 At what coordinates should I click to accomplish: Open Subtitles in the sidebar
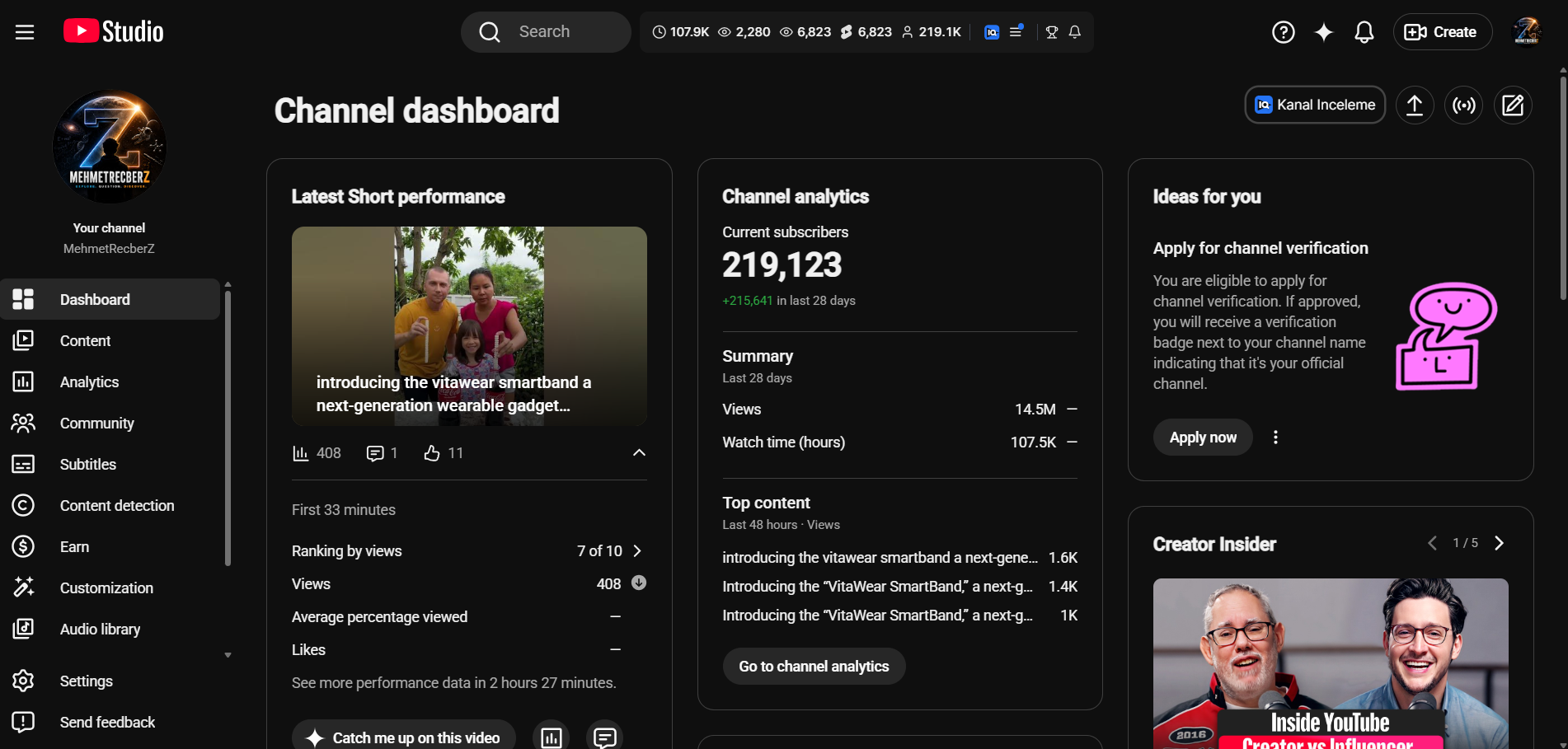tap(110, 464)
